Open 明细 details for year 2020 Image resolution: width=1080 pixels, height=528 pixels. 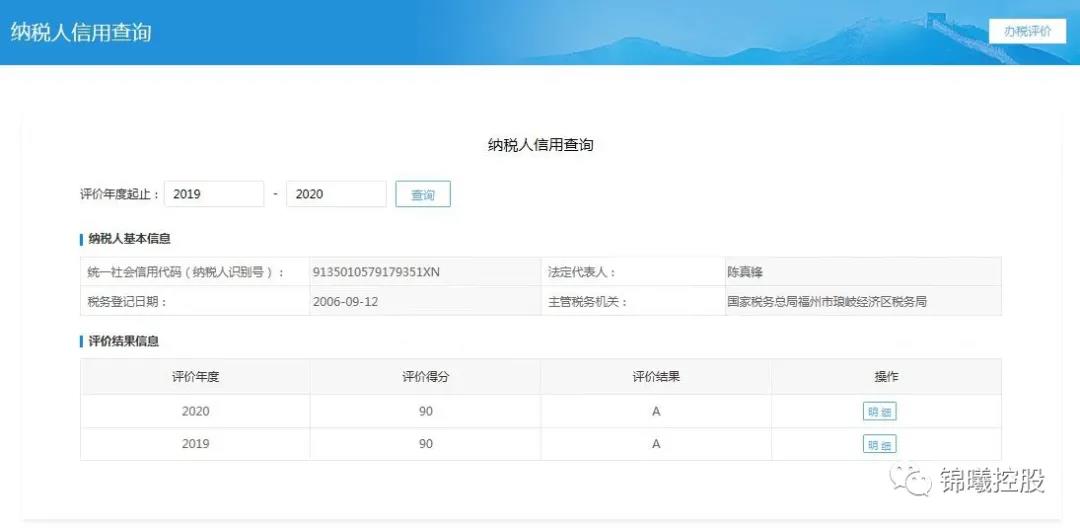[x=880, y=411]
